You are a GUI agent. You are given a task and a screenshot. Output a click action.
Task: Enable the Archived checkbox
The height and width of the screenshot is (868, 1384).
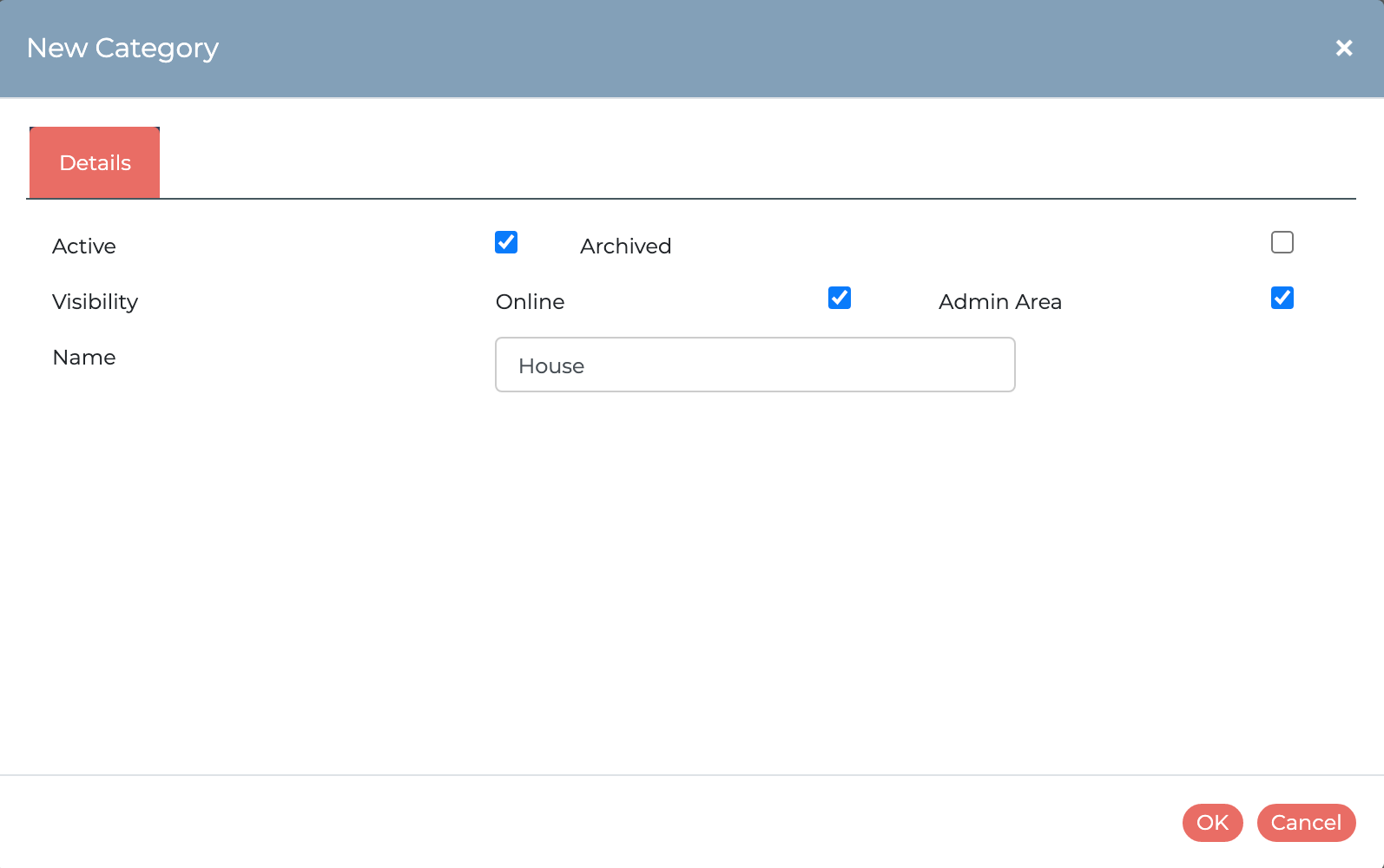1282,242
